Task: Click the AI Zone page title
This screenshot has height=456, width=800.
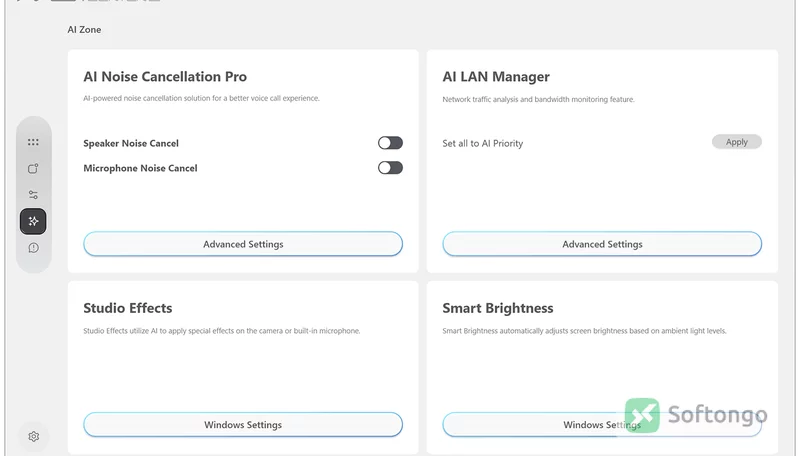Action: 84,30
